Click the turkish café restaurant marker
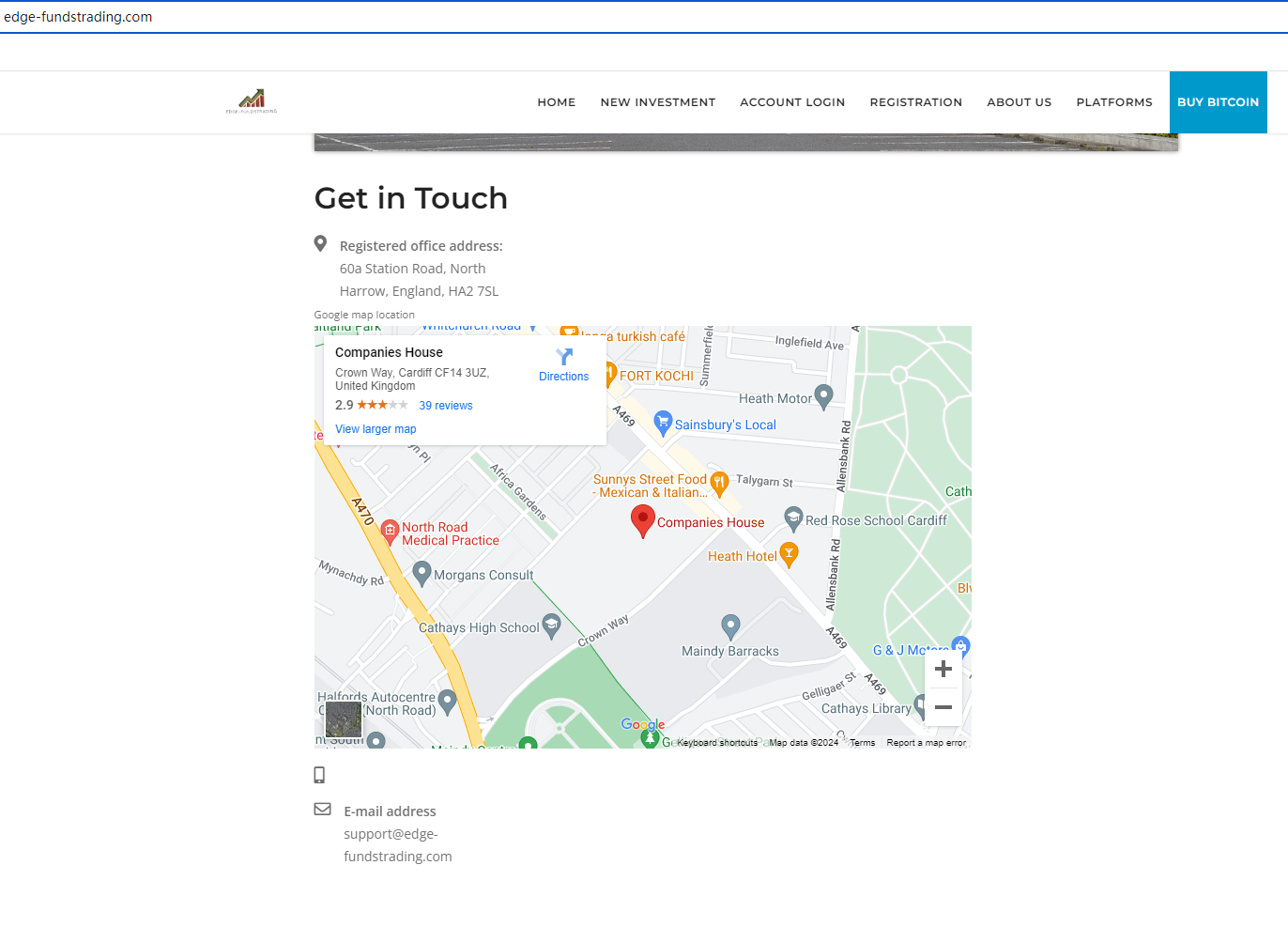 point(569,331)
